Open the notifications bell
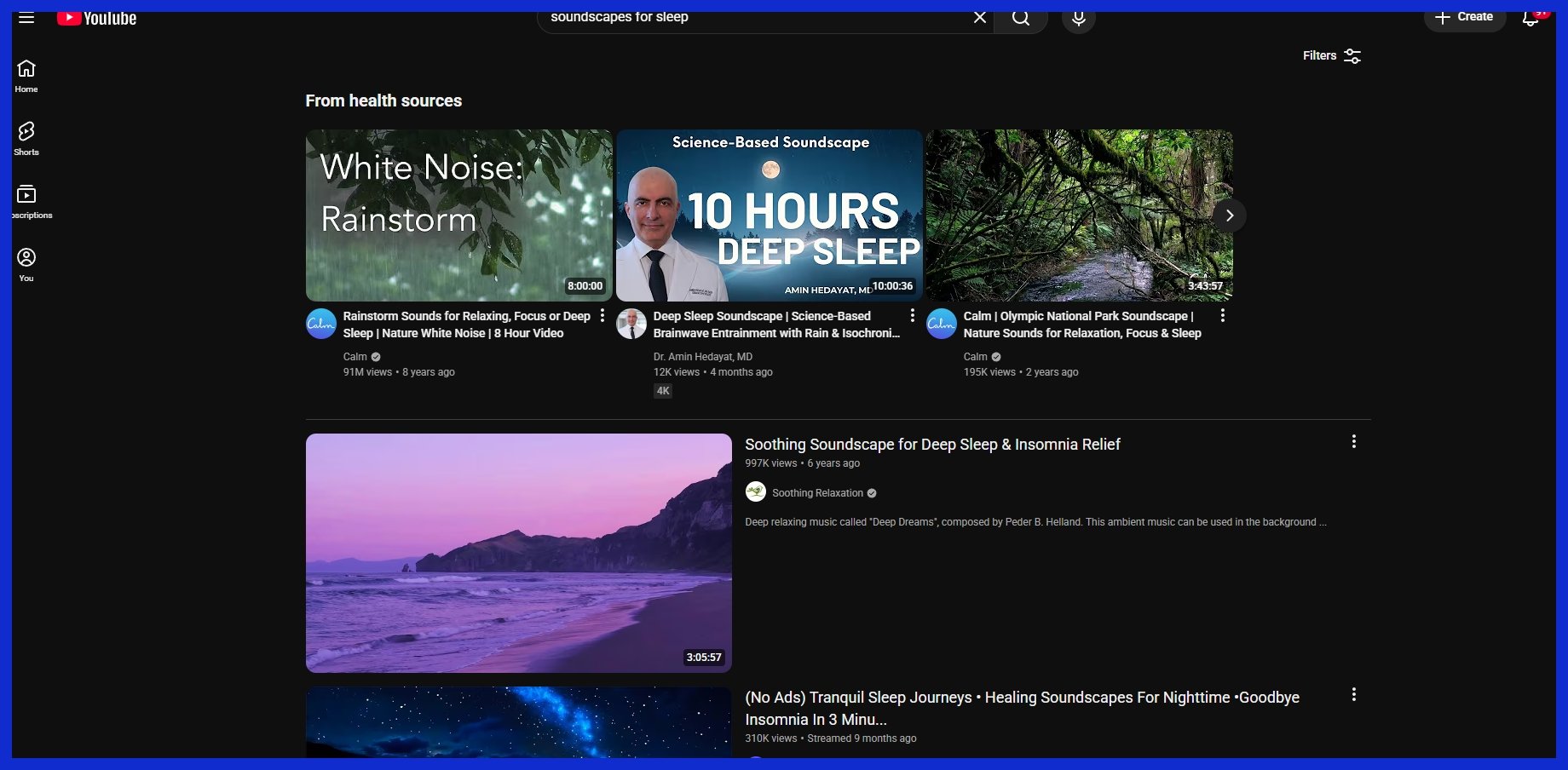 (1531, 19)
